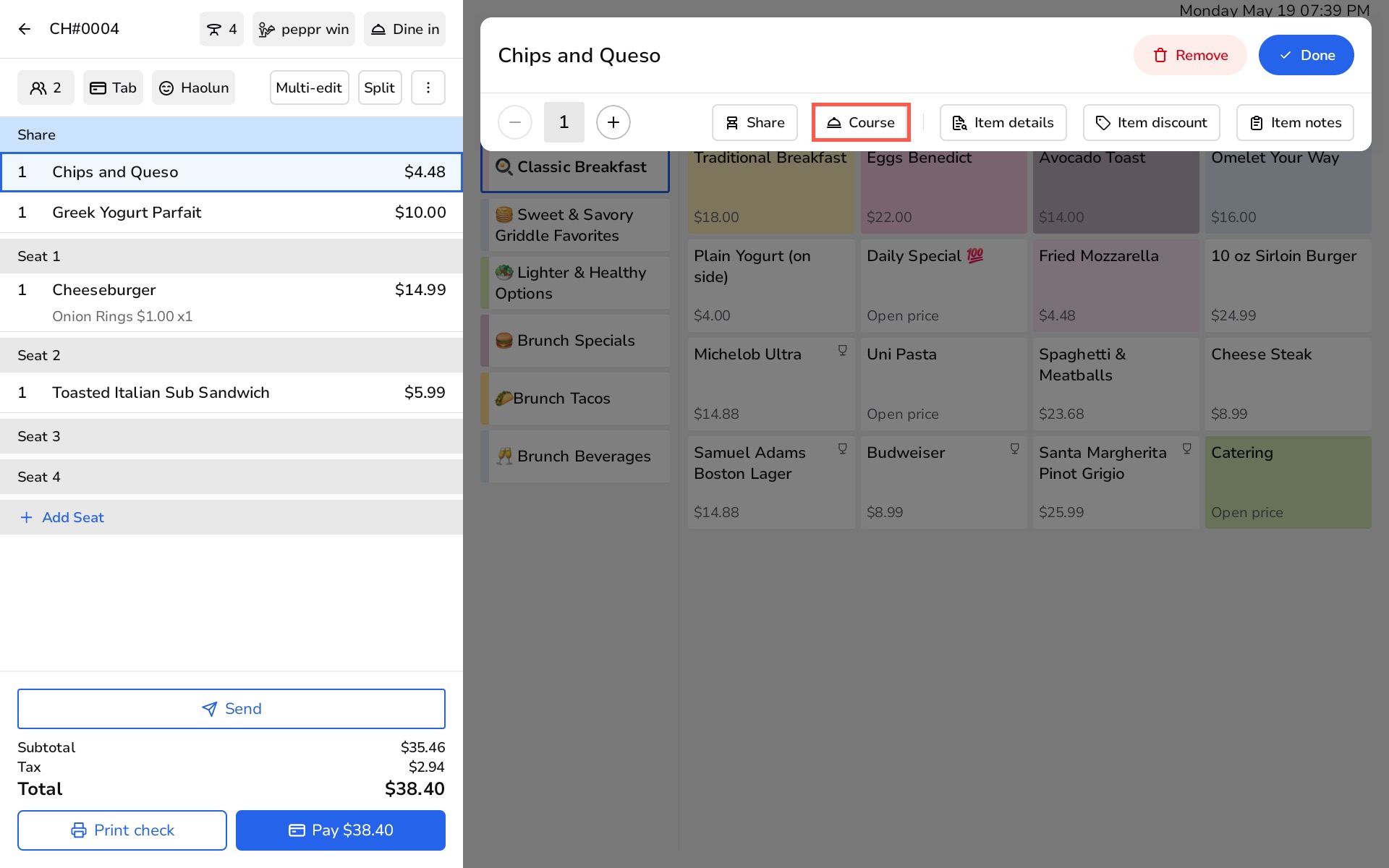This screenshot has width=1389, height=868.
Task: Open the Haolun customer button
Action: pos(193,88)
